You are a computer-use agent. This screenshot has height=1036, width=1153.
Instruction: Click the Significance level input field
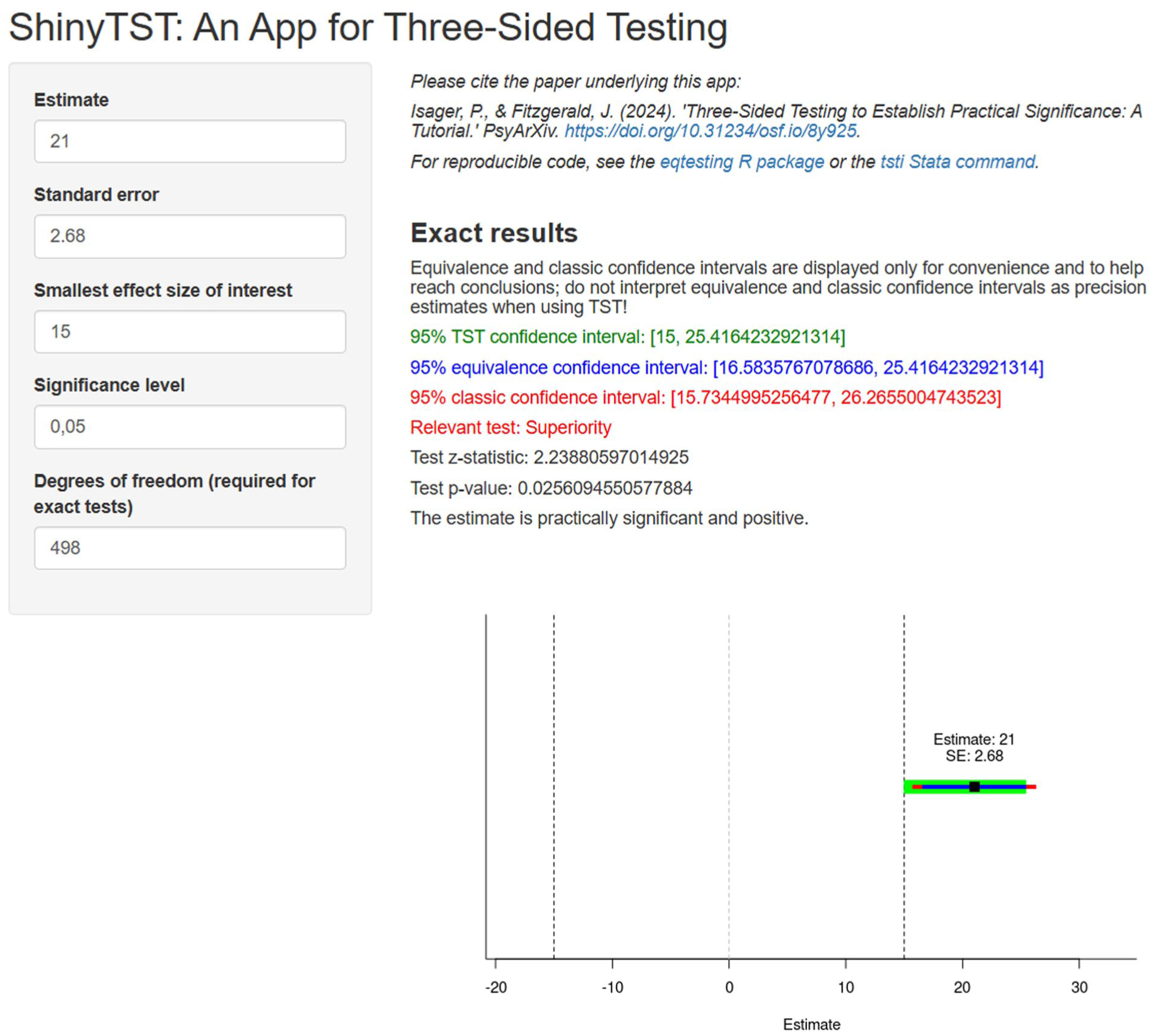coord(190,427)
